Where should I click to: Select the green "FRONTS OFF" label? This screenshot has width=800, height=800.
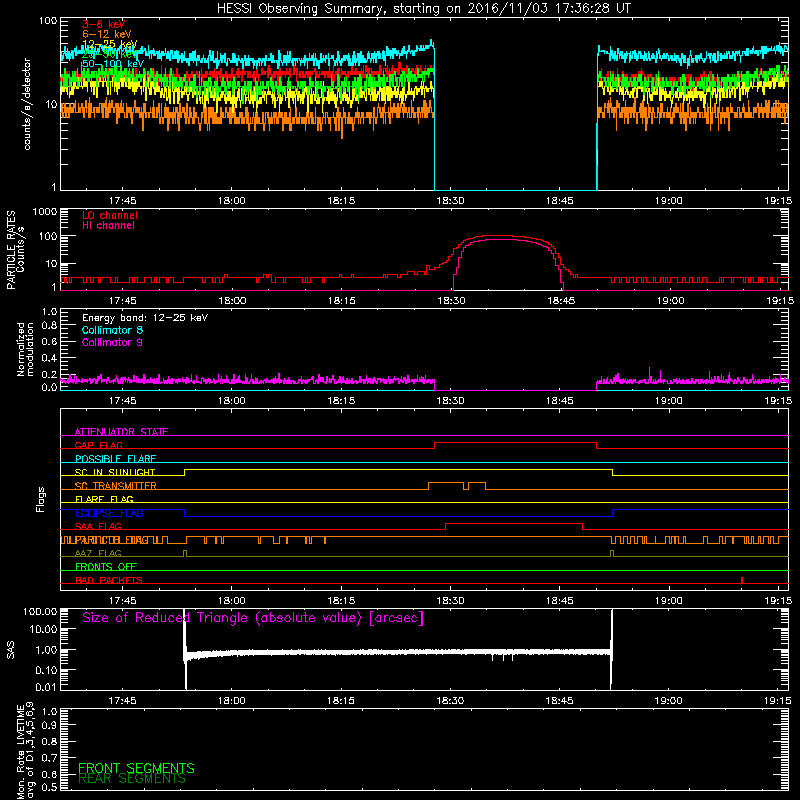pyautogui.click(x=106, y=567)
